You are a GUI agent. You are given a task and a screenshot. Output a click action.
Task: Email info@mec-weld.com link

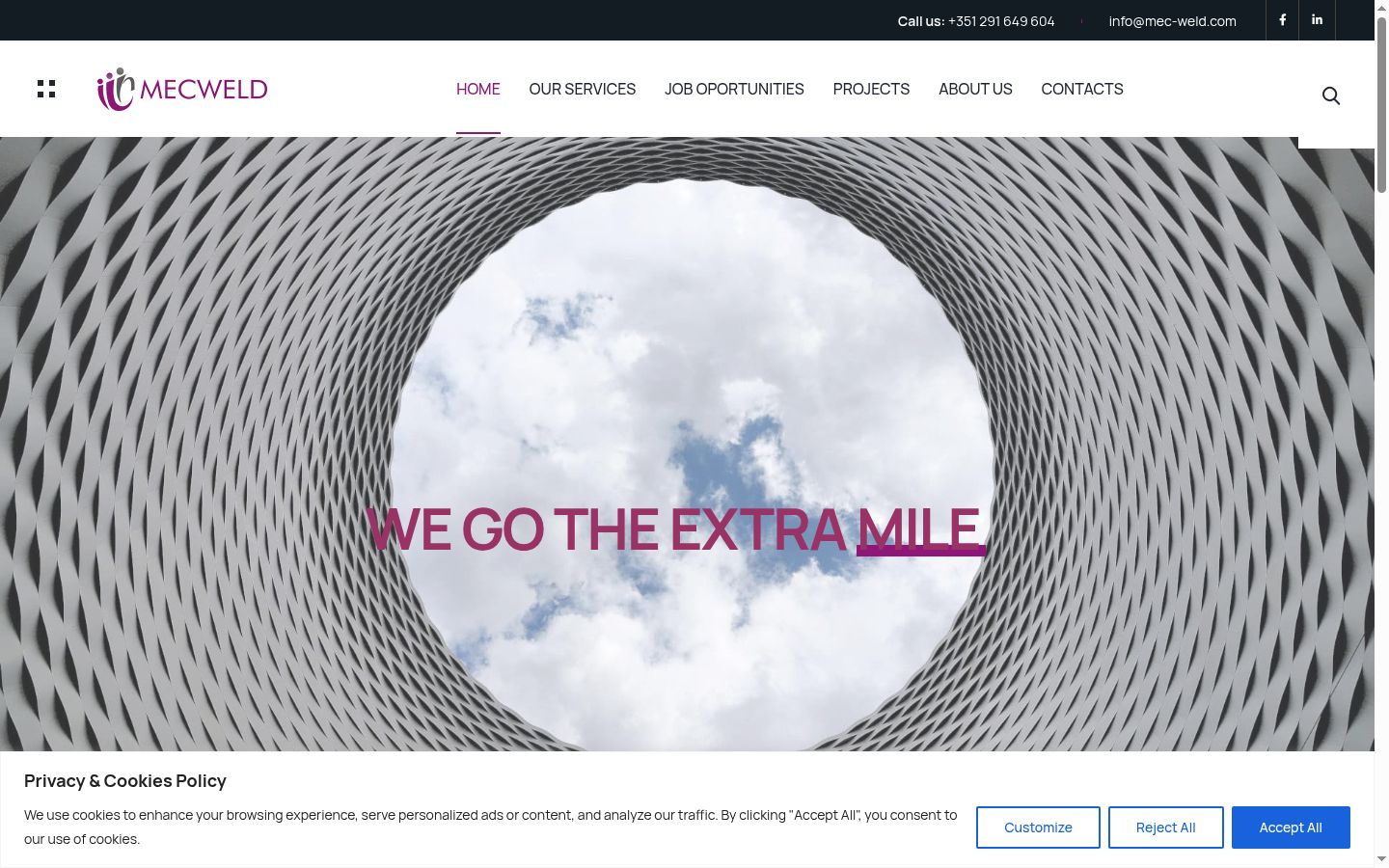(1173, 21)
